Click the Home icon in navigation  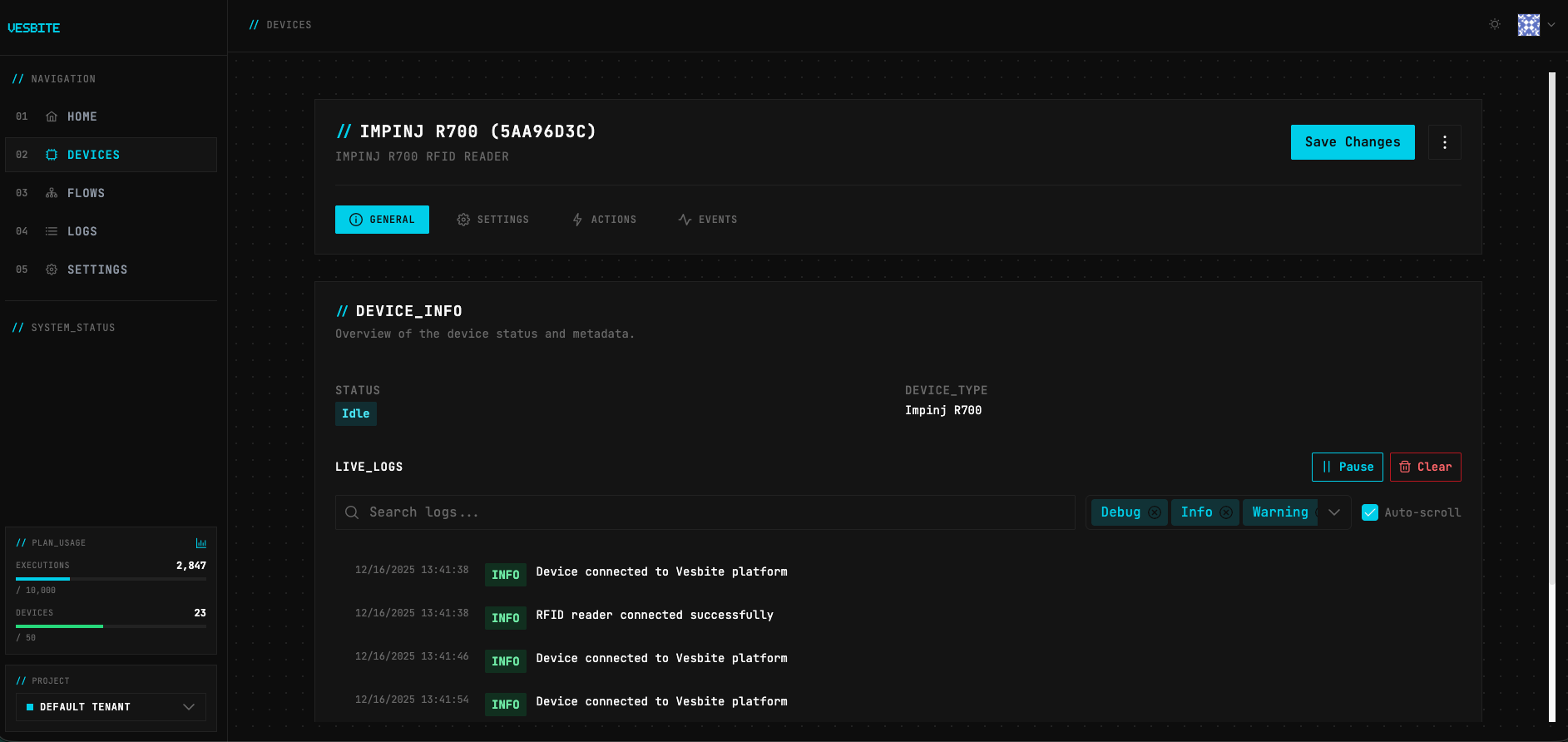coord(52,117)
